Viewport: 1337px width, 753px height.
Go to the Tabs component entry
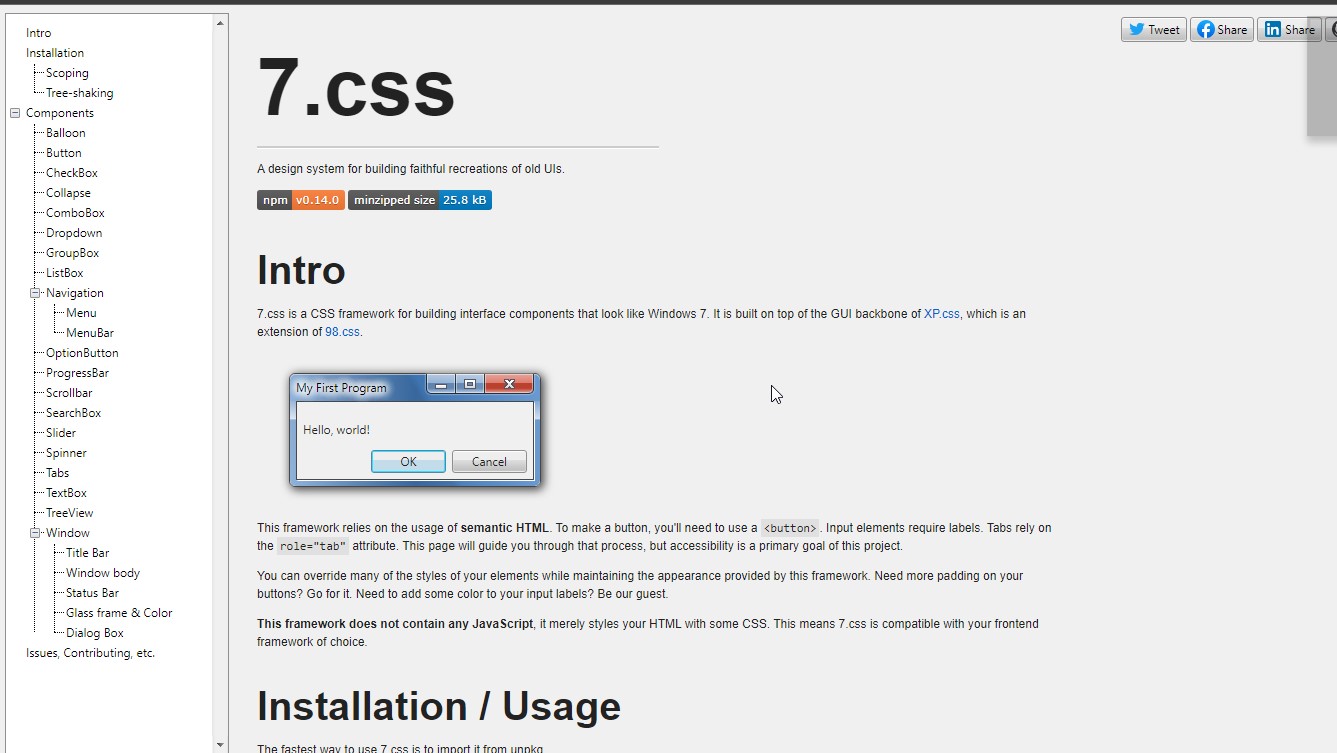point(58,473)
